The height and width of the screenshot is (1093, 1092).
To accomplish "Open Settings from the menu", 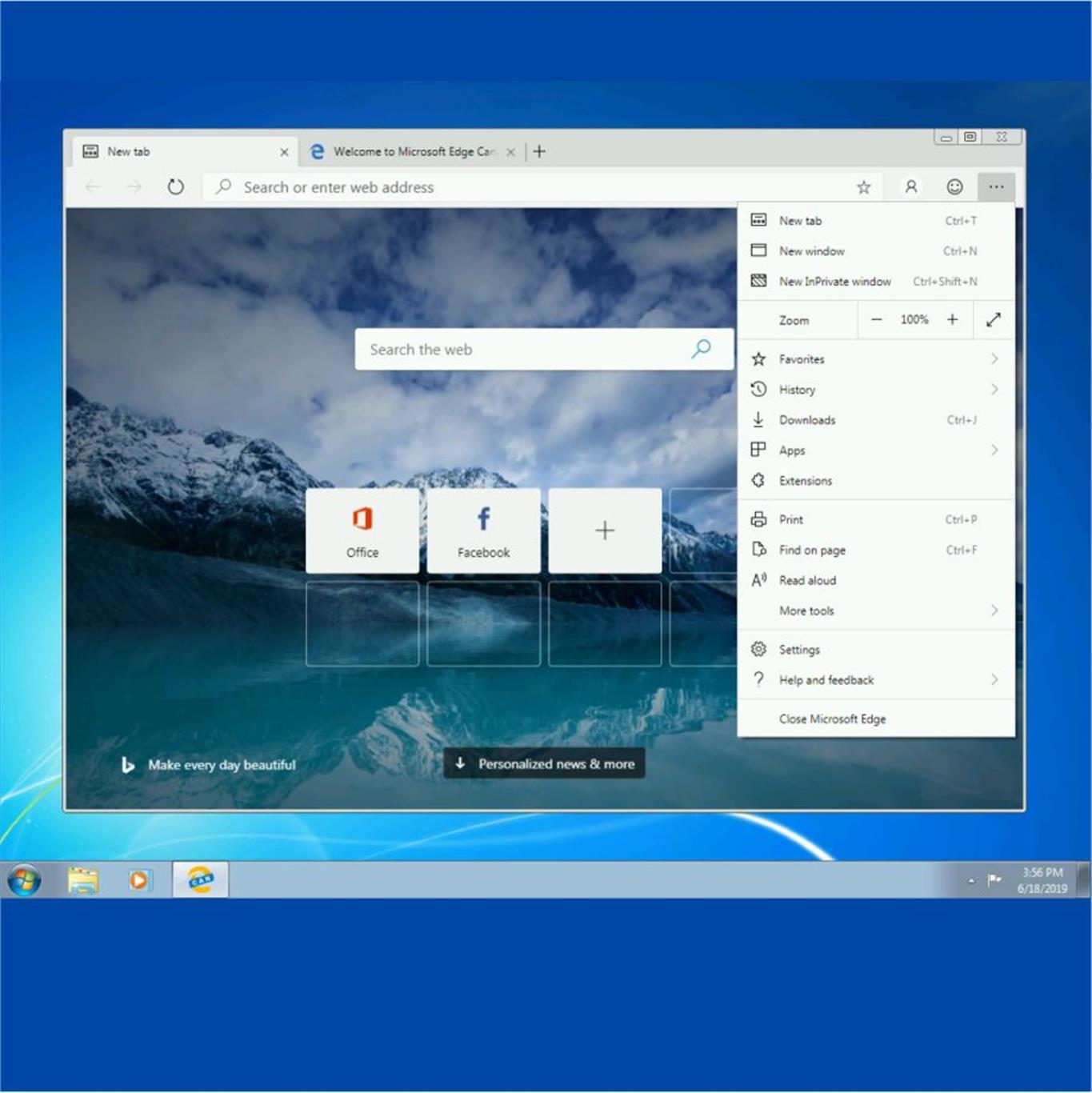I will pyautogui.click(x=799, y=650).
